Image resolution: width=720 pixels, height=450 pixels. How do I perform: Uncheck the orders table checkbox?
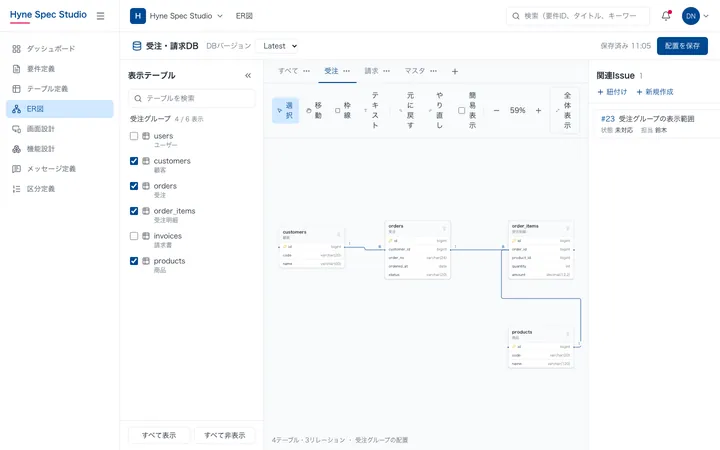134,186
